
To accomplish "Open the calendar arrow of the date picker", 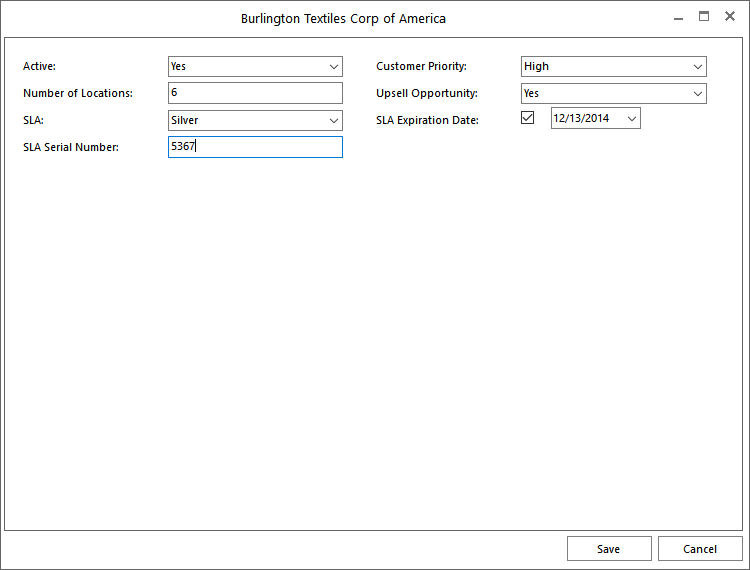I will point(631,119).
